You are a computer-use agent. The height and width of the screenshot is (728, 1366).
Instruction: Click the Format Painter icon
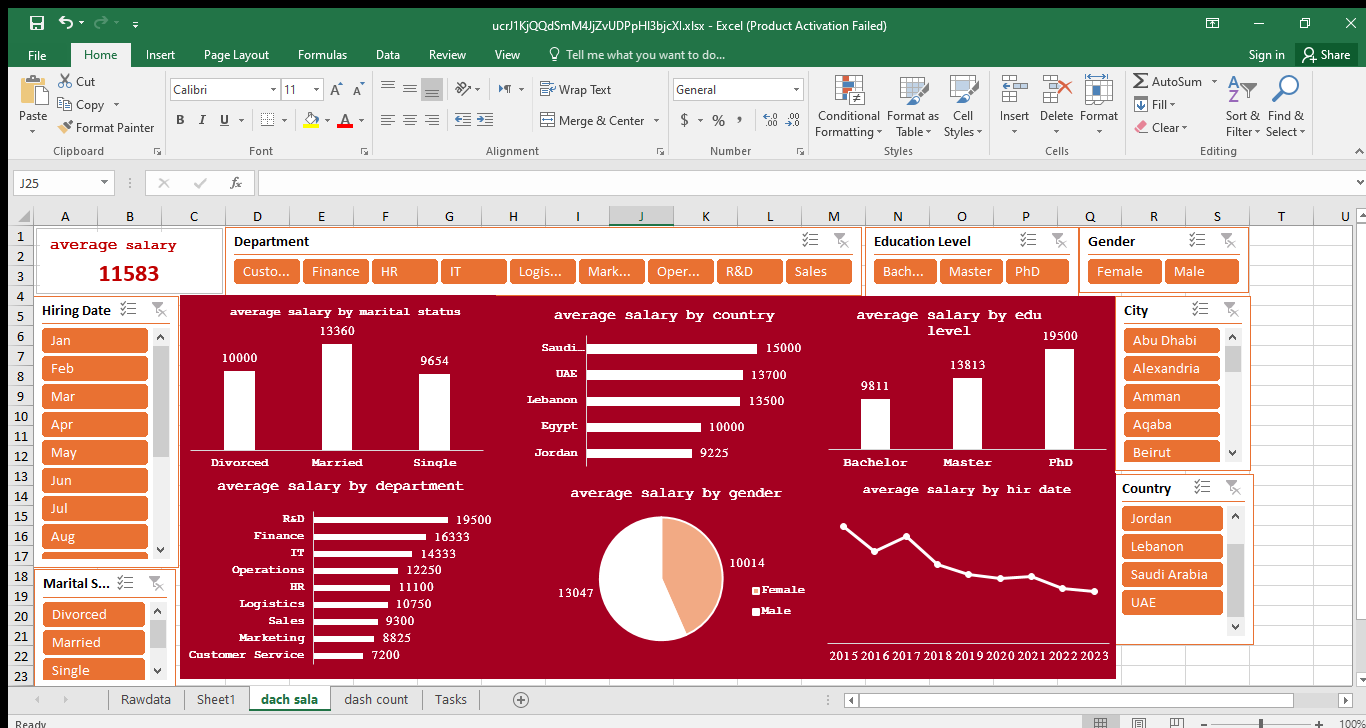66,128
